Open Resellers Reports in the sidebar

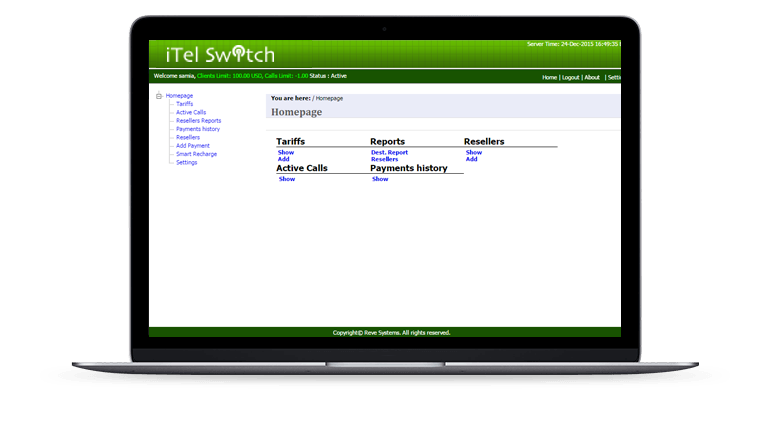(x=198, y=121)
